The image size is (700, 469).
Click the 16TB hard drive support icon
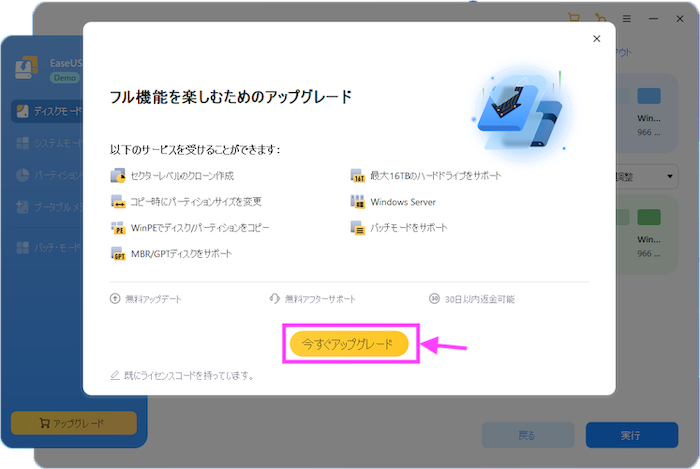358,175
